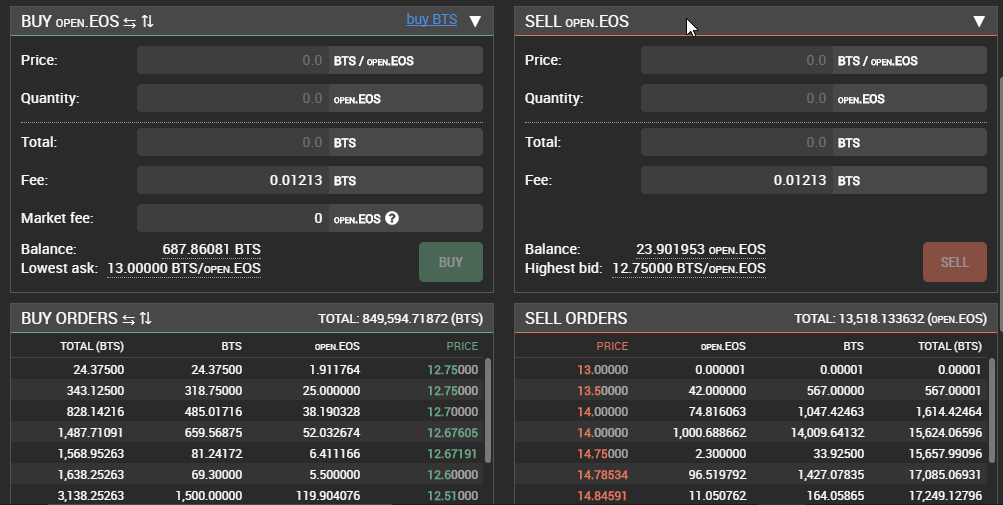Flip vertical icon in BUY ORDERS header
Screen dimensions: 1003x505
coord(146,318)
